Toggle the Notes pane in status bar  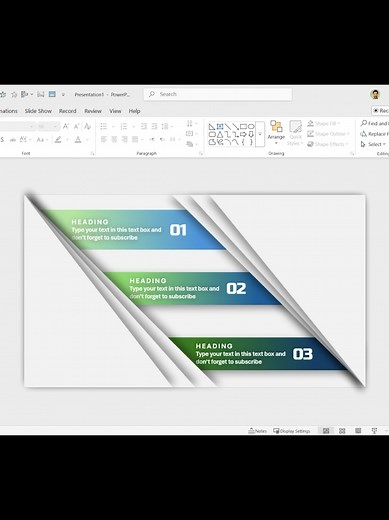click(x=258, y=431)
